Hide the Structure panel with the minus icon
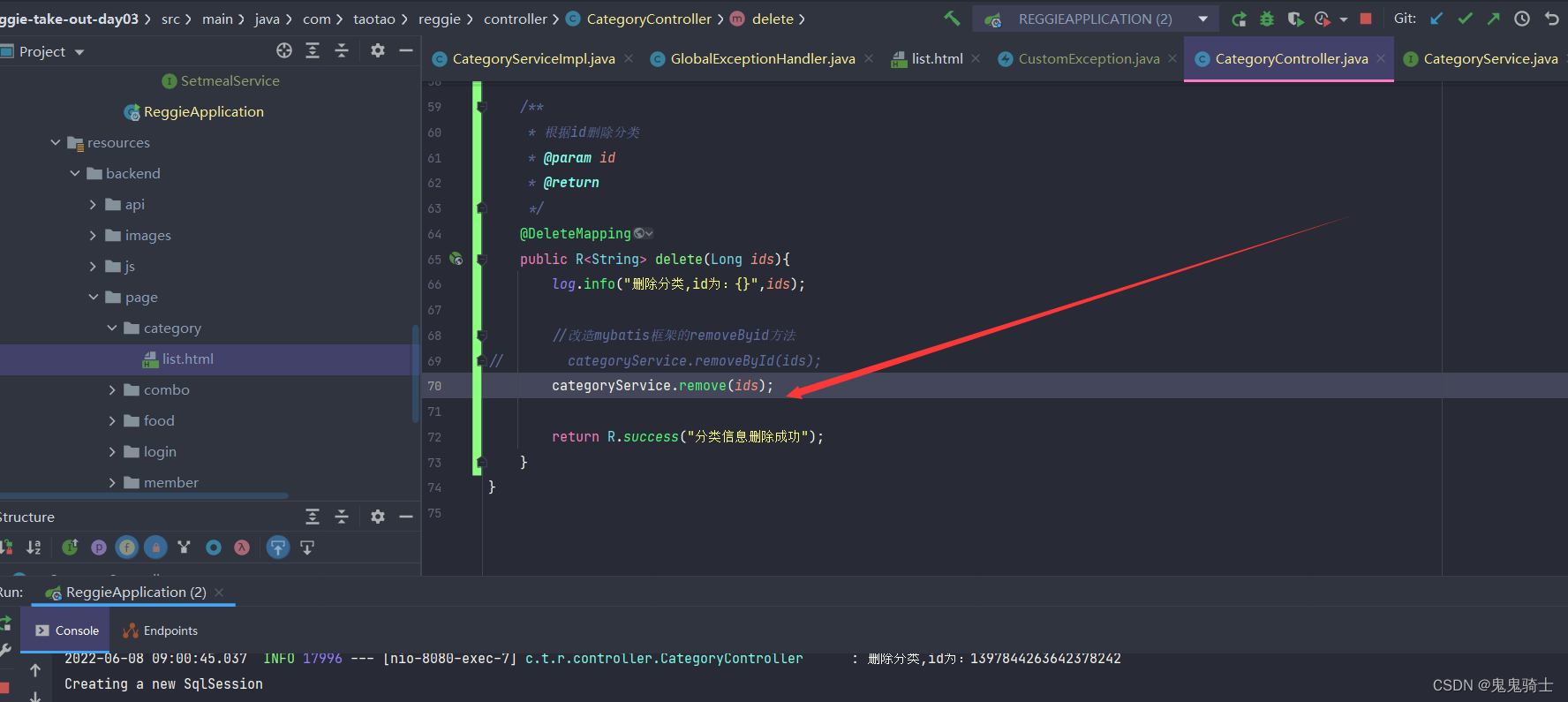Viewport: 1568px width, 702px height. click(406, 517)
